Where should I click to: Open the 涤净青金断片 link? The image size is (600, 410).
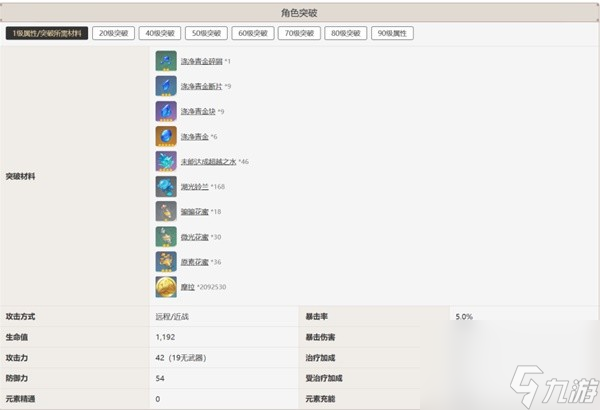202,87
